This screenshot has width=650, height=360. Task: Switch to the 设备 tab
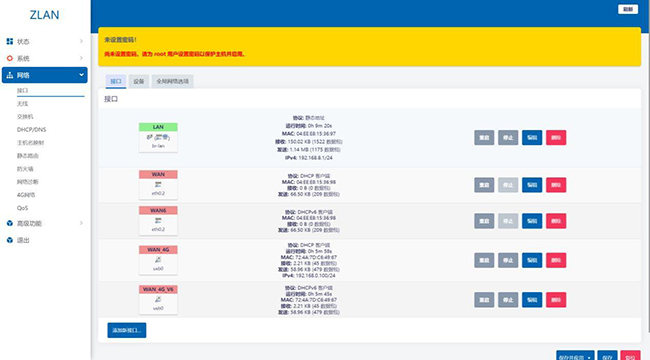tap(138, 81)
